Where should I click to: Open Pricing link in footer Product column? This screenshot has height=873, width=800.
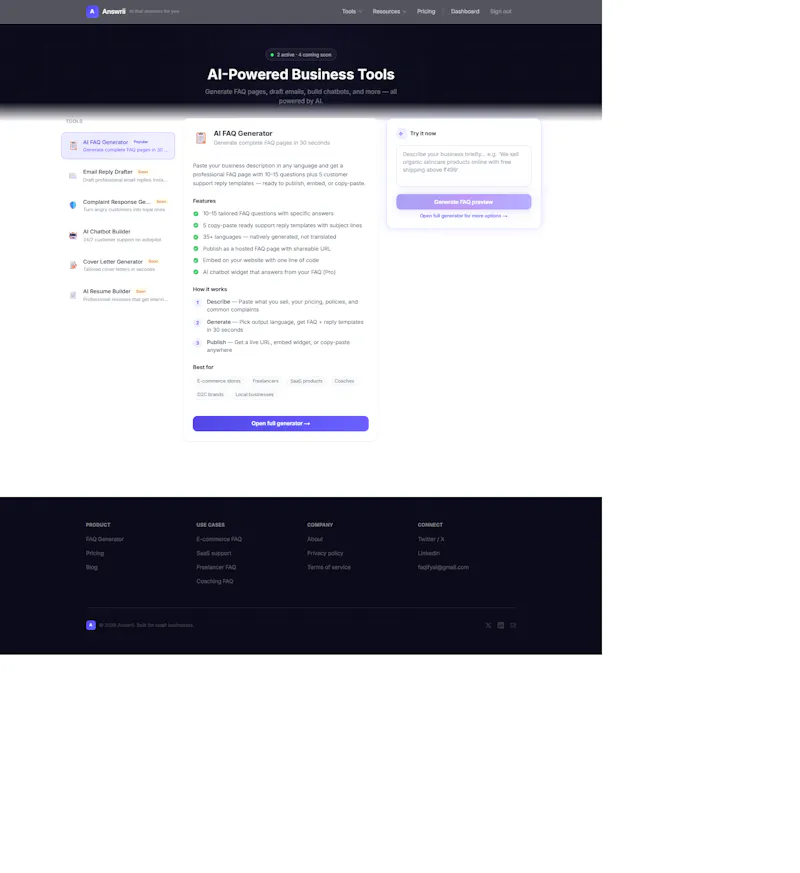(95, 553)
